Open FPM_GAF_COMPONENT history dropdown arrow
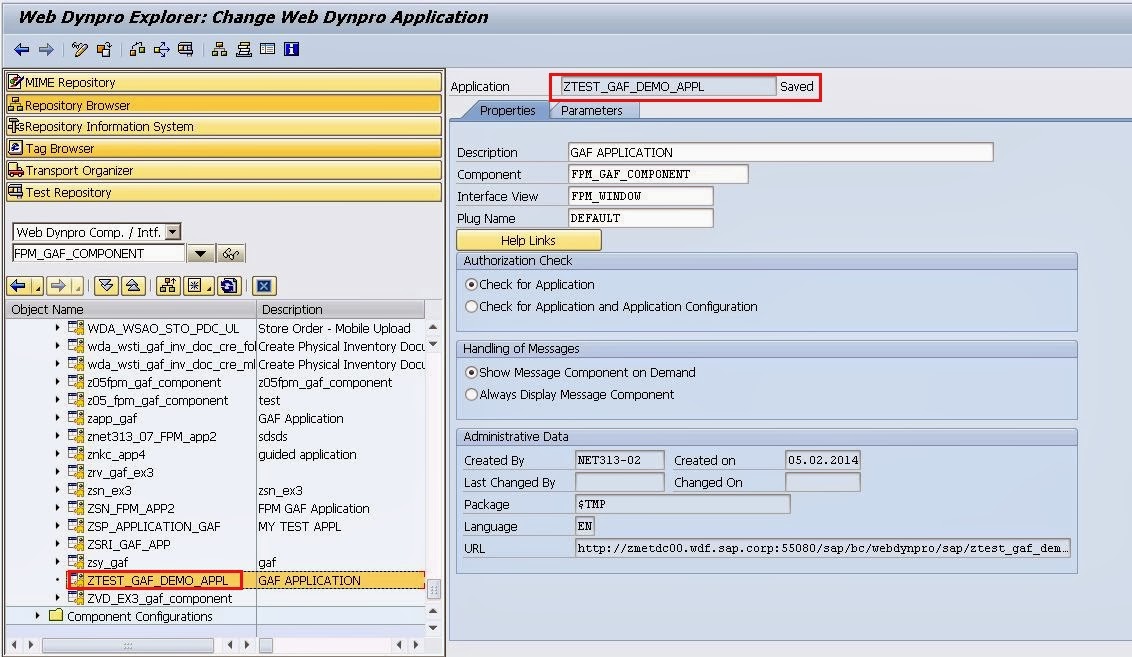The width and height of the screenshot is (1132, 657). 201,254
